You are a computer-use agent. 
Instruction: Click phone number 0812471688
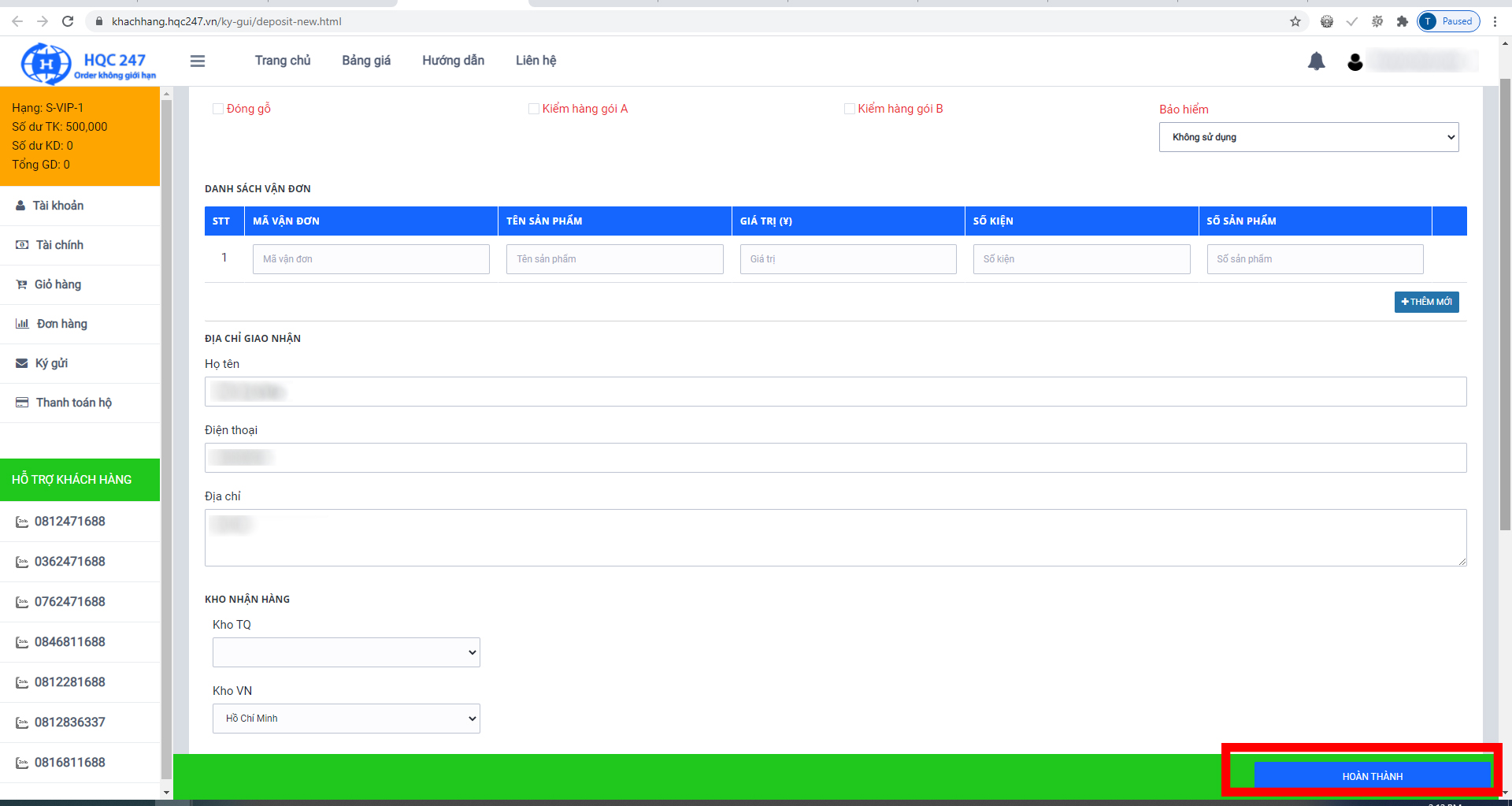click(x=70, y=522)
